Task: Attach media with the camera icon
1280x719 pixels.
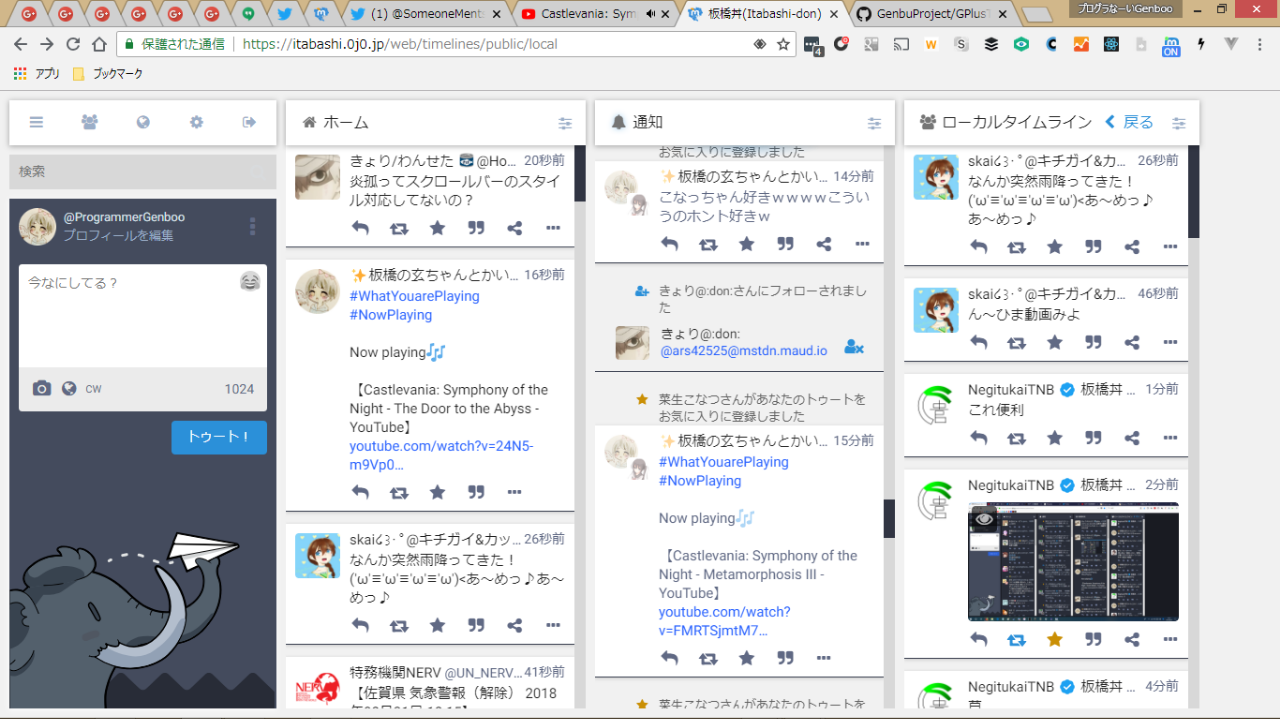Action: pyautogui.click(x=41, y=389)
